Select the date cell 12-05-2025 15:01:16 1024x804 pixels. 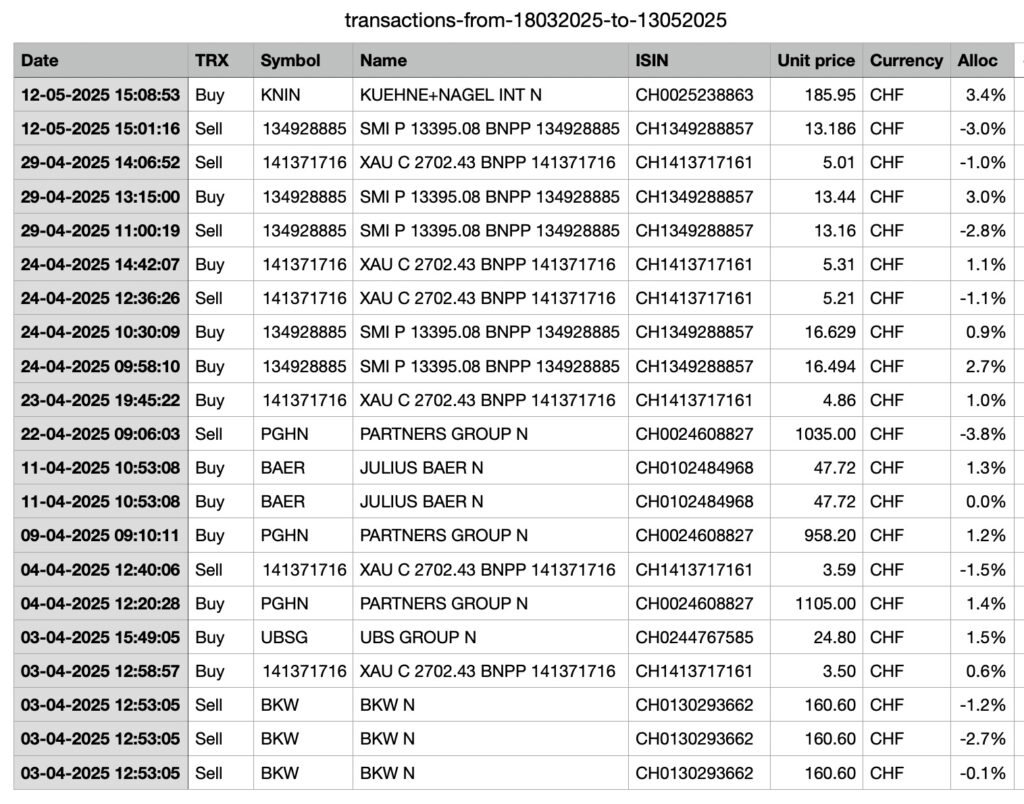101,129
